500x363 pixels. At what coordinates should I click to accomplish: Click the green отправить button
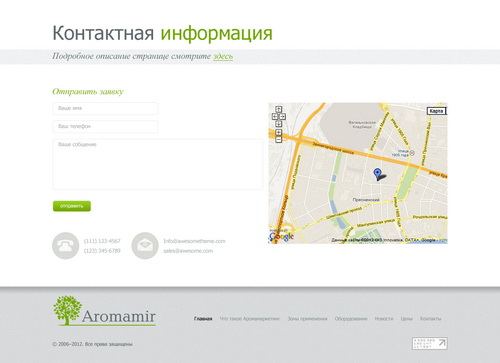point(72,206)
